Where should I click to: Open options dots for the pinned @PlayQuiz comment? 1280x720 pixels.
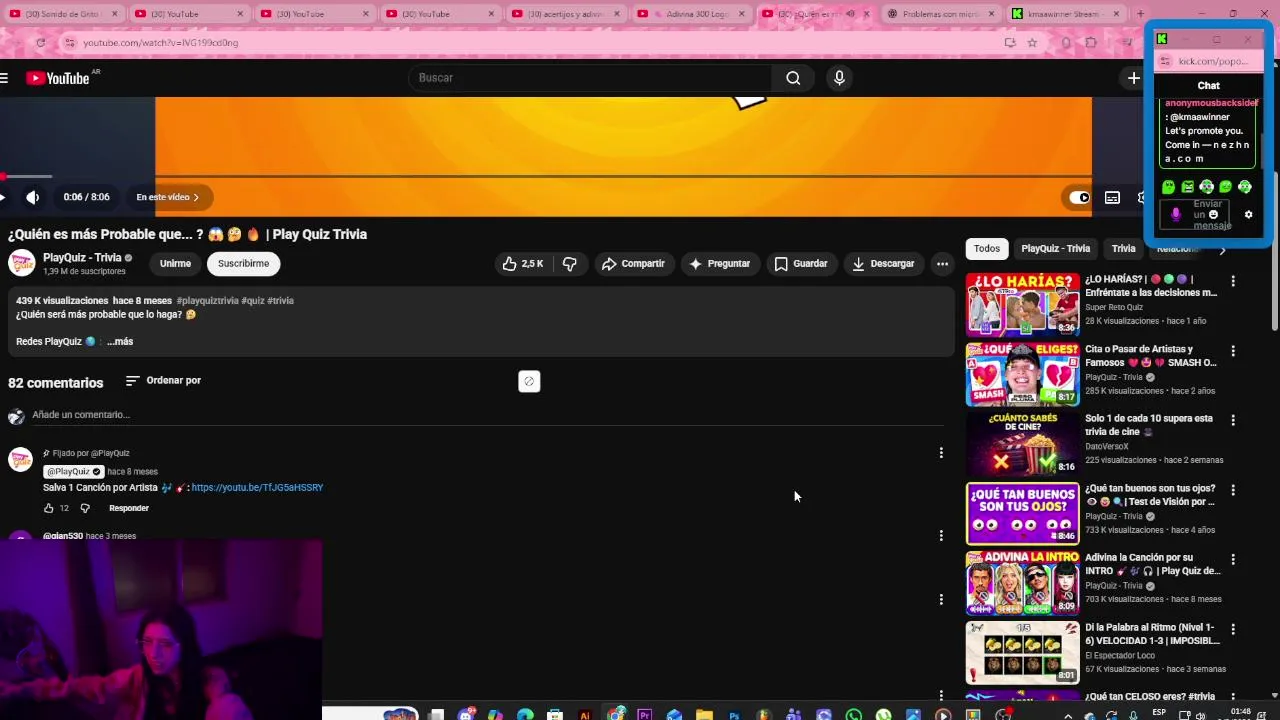[x=941, y=453]
